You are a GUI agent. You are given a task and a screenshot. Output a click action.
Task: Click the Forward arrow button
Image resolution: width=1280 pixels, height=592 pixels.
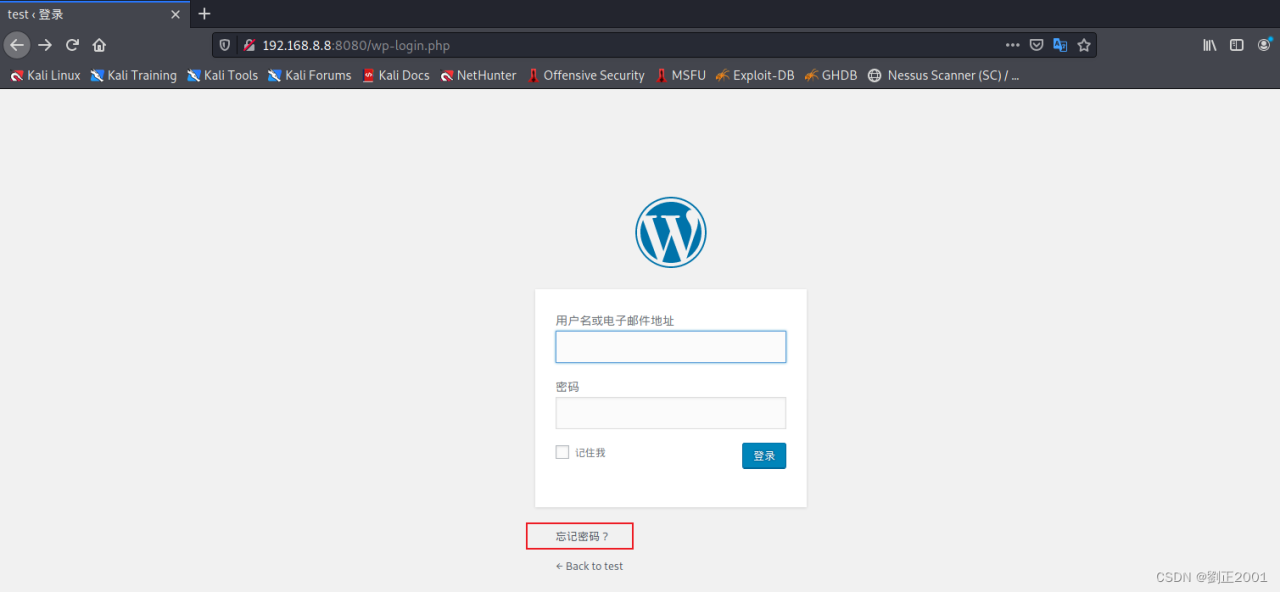click(45, 45)
